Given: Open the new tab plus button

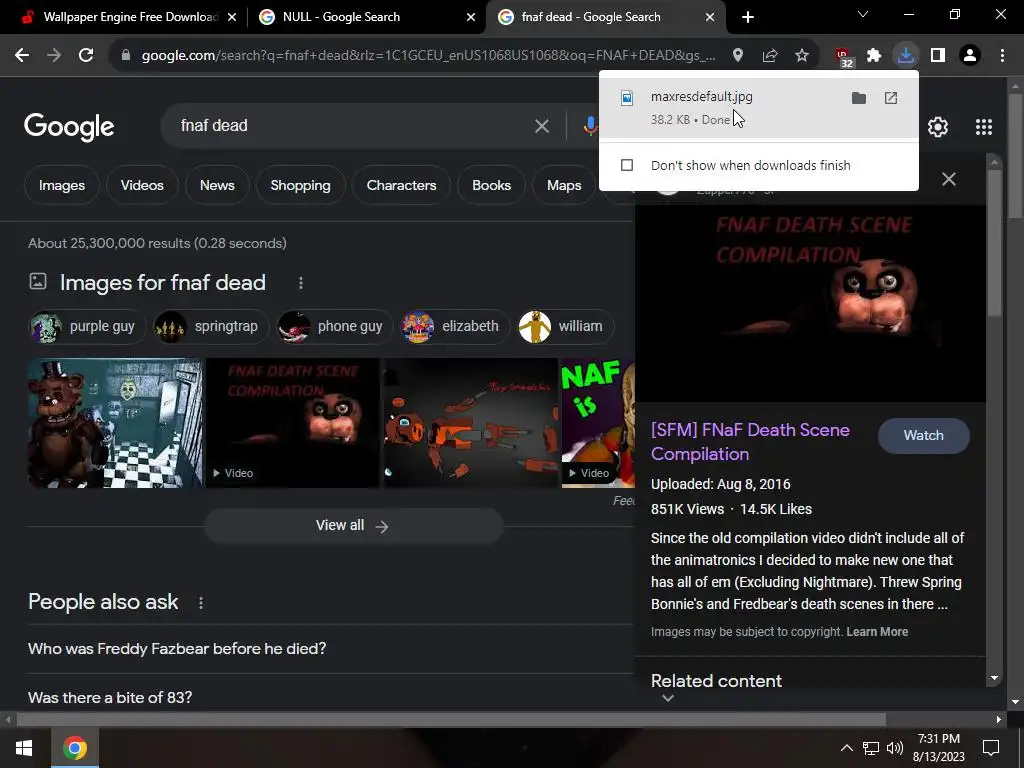Looking at the screenshot, I should point(748,17).
